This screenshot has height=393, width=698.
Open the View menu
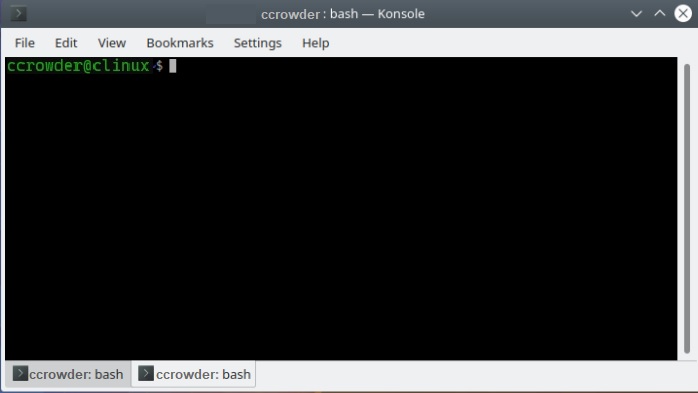pyautogui.click(x=112, y=43)
